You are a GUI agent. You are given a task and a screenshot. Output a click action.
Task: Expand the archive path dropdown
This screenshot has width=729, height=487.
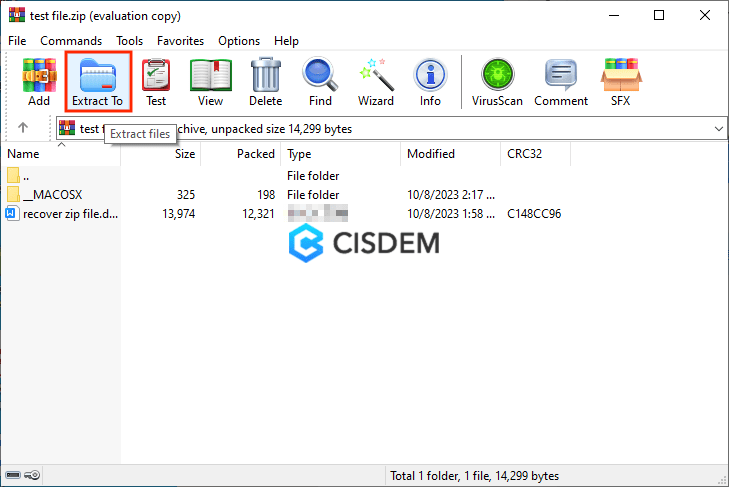(x=719, y=129)
